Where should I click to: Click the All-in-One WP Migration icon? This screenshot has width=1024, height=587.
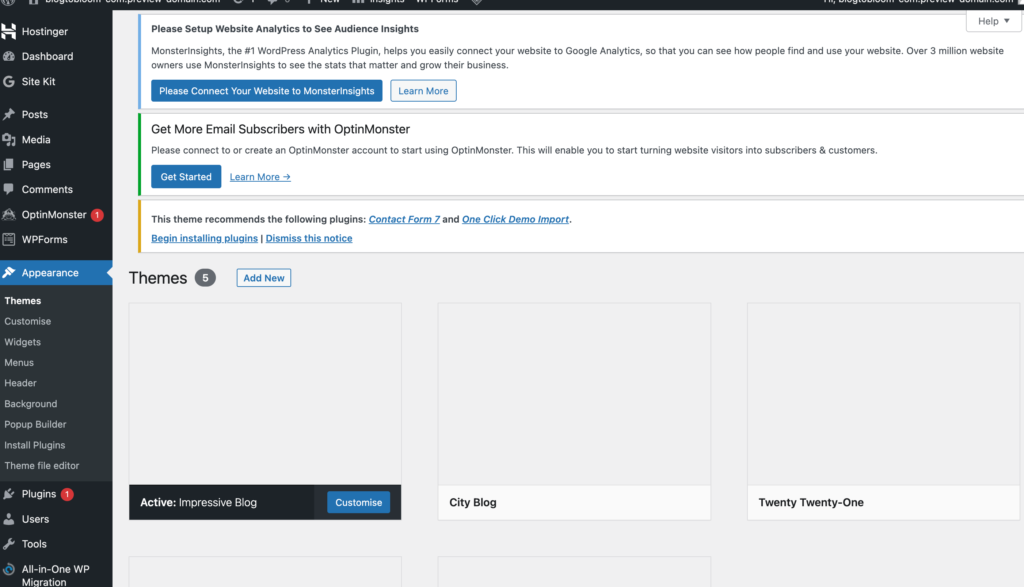pos(8,569)
